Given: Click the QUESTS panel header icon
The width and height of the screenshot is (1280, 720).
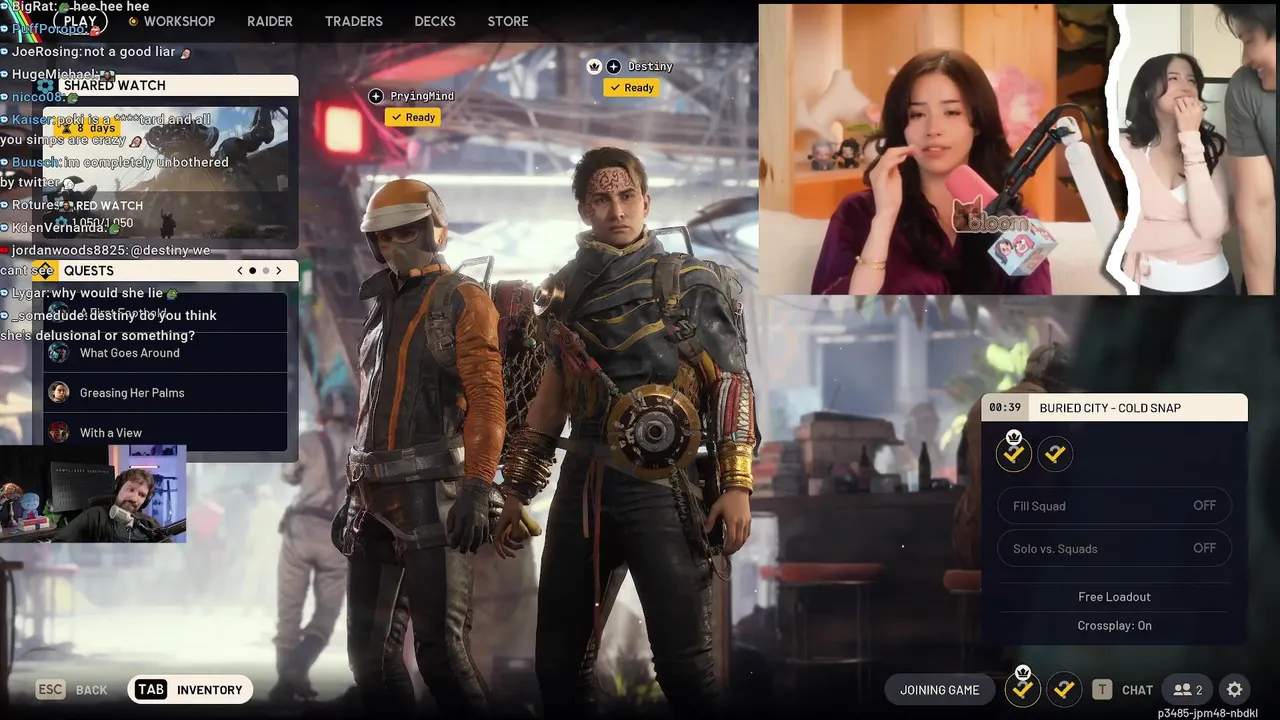Looking at the screenshot, I should tap(44, 271).
